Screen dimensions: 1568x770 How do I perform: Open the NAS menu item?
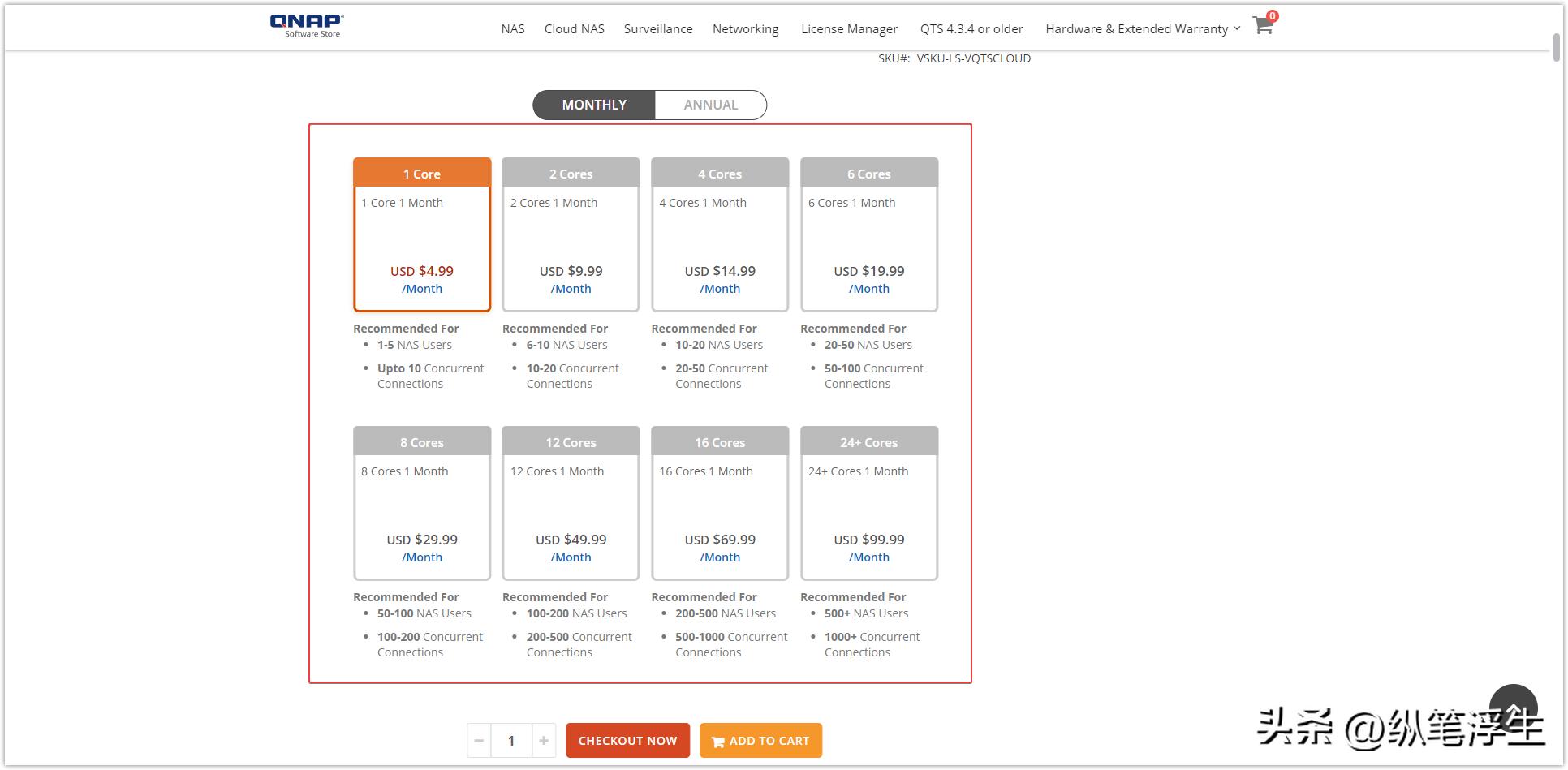pos(513,28)
